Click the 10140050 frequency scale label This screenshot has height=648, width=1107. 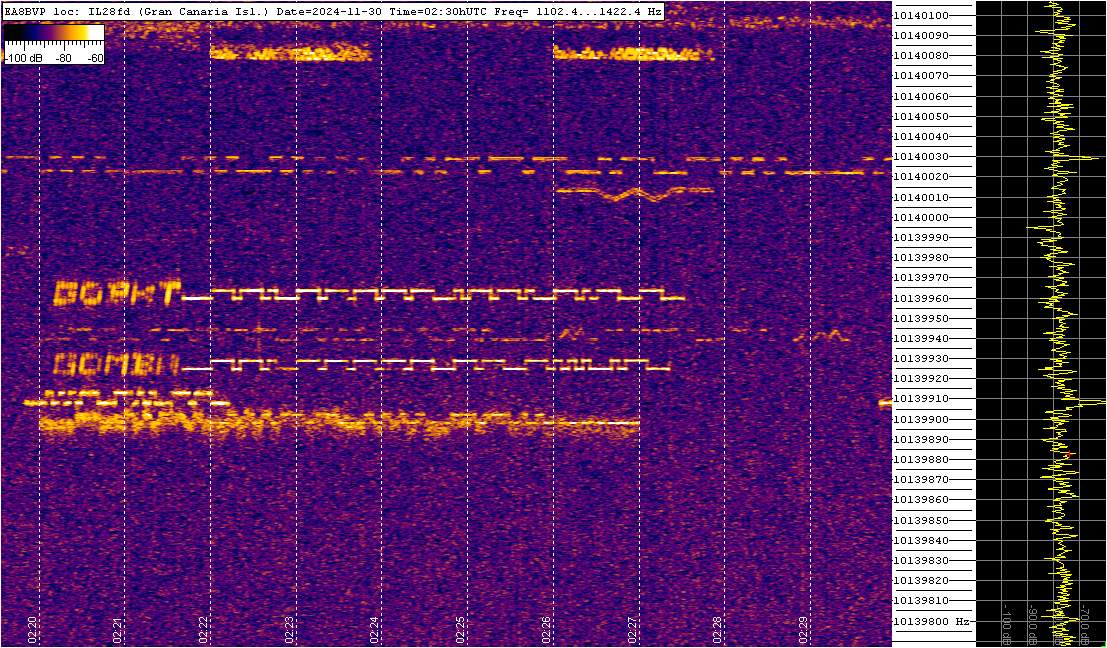(921, 116)
